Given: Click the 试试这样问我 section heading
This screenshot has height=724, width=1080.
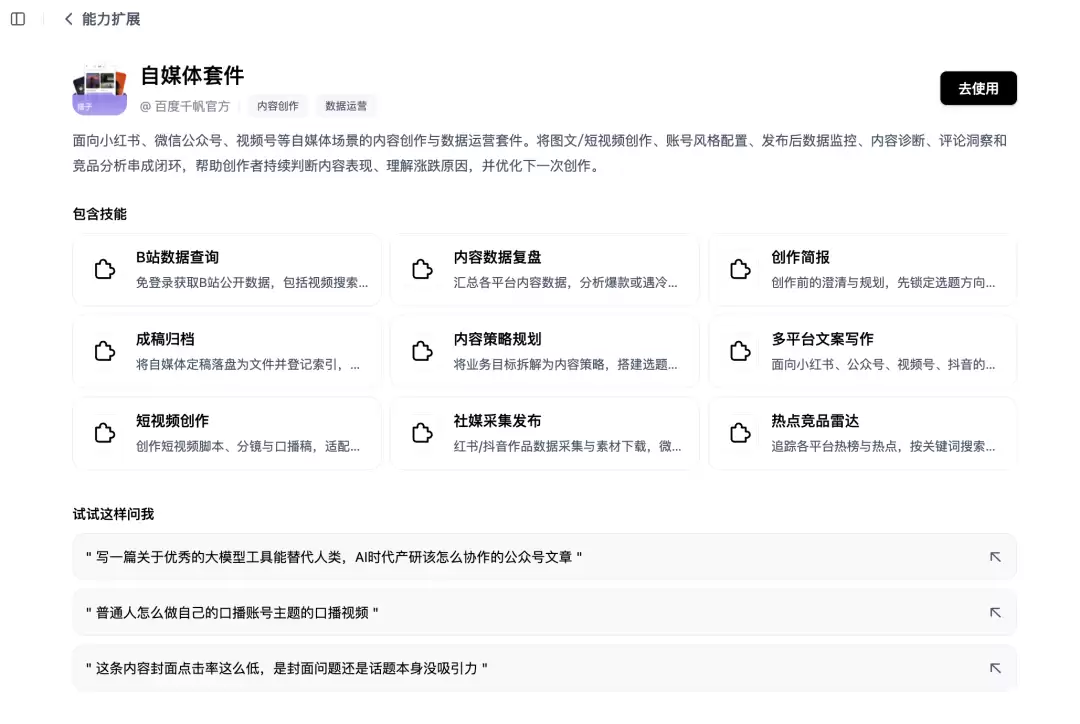Looking at the screenshot, I should pyautogui.click(x=114, y=514).
